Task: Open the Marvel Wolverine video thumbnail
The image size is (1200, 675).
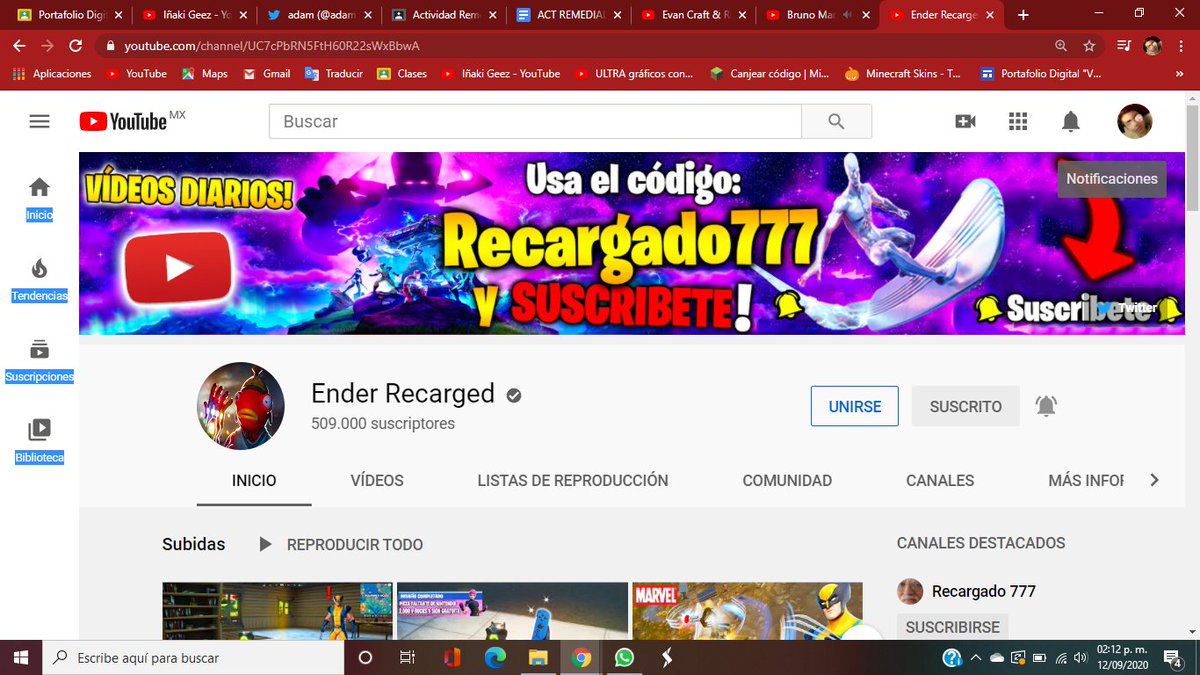Action: coord(747,610)
